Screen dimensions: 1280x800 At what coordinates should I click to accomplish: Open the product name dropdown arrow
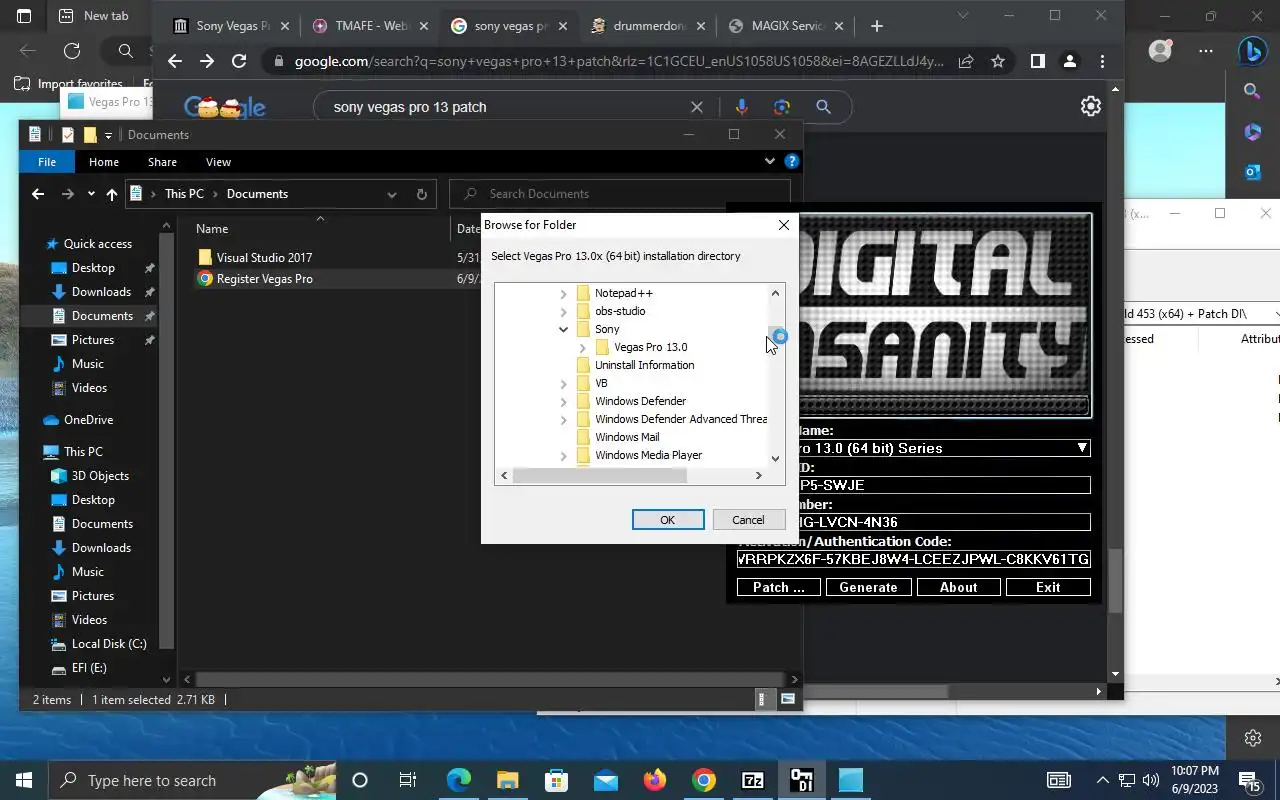pyautogui.click(x=1082, y=448)
